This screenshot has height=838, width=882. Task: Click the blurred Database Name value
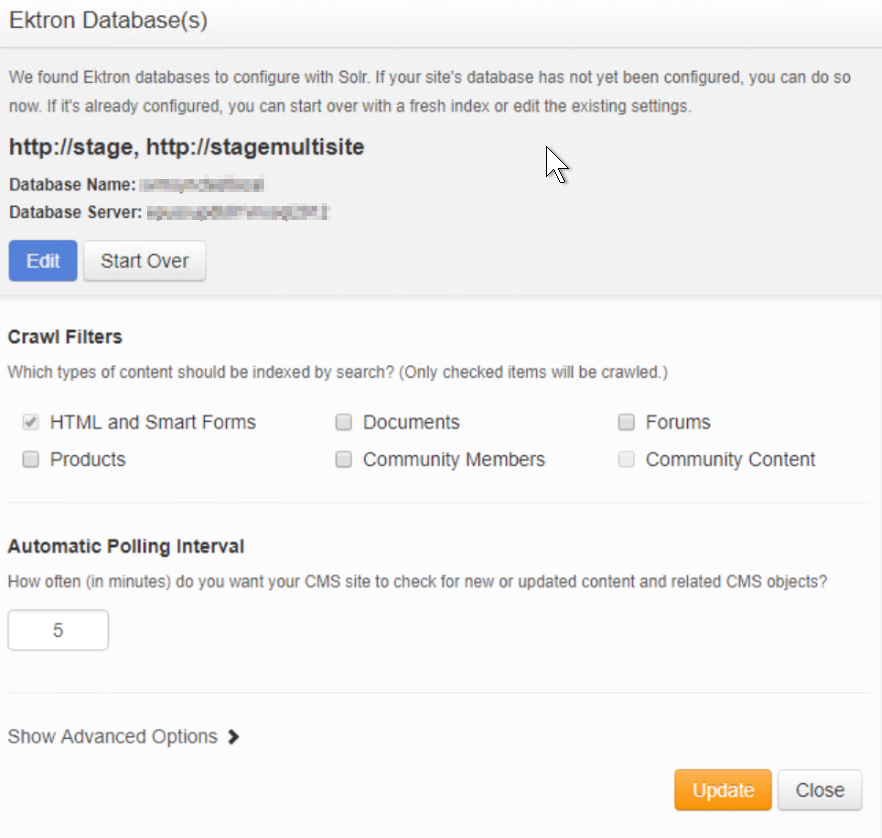(202, 184)
